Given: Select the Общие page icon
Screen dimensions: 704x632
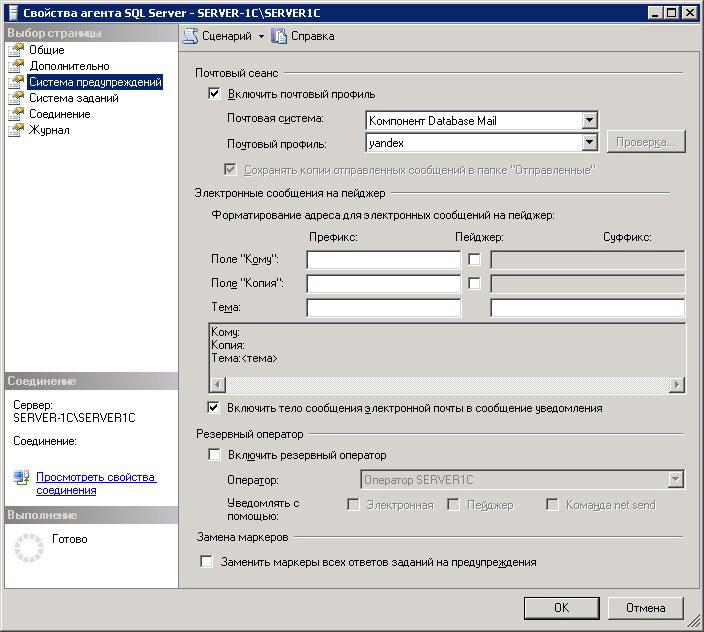Looking at the screenshot, I should (x=15, y=50).
